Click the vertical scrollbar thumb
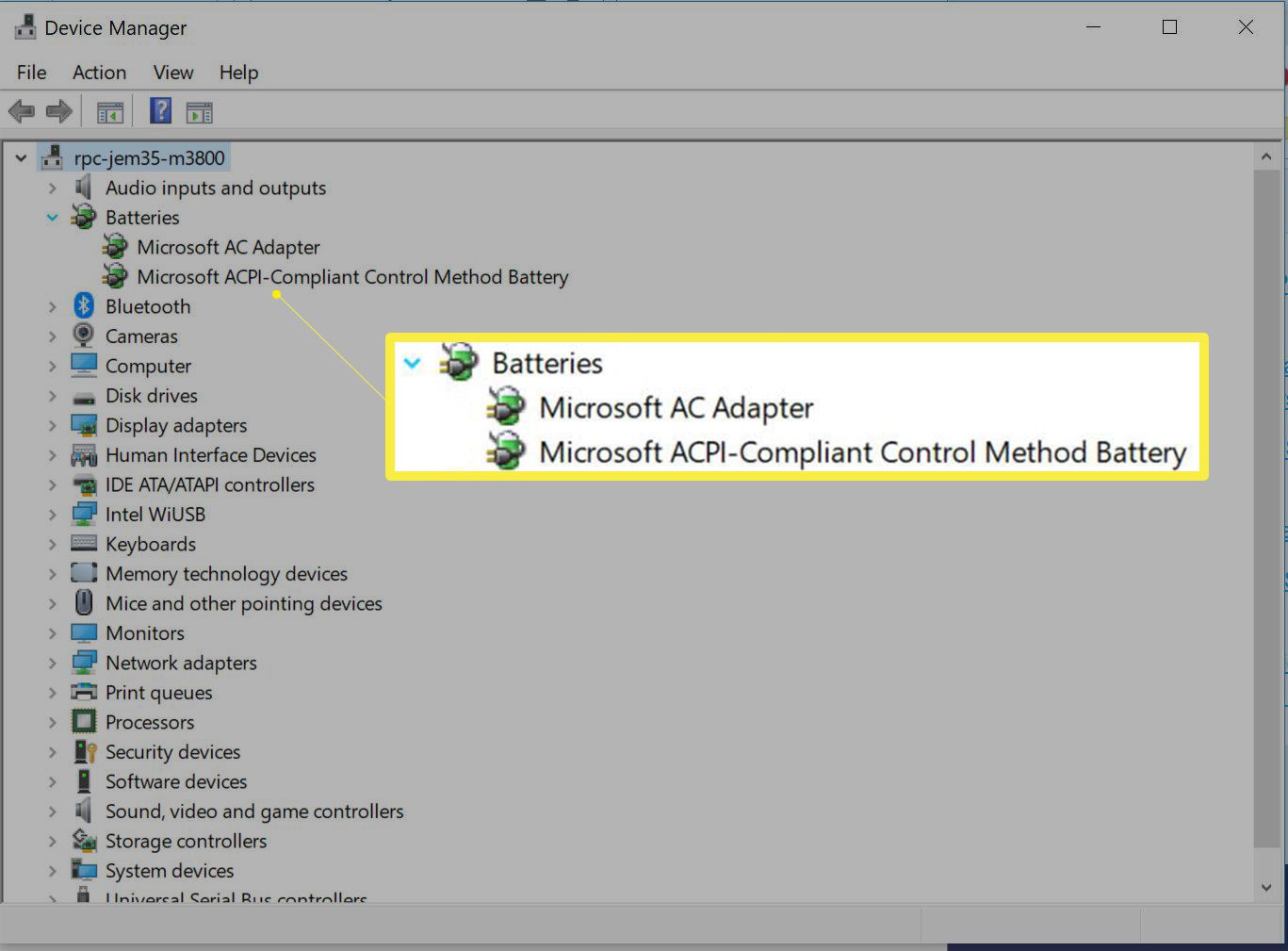 [x=1266, y=509]
